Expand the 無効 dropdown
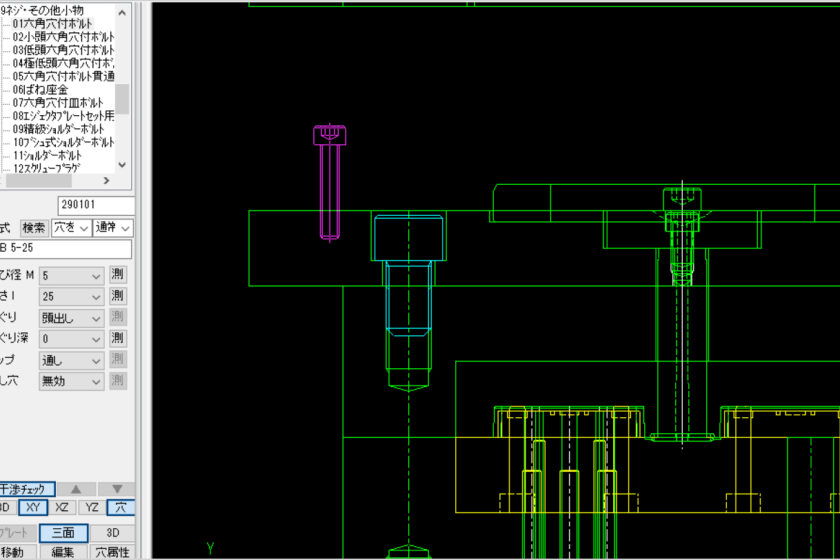 tap(71, 380)
